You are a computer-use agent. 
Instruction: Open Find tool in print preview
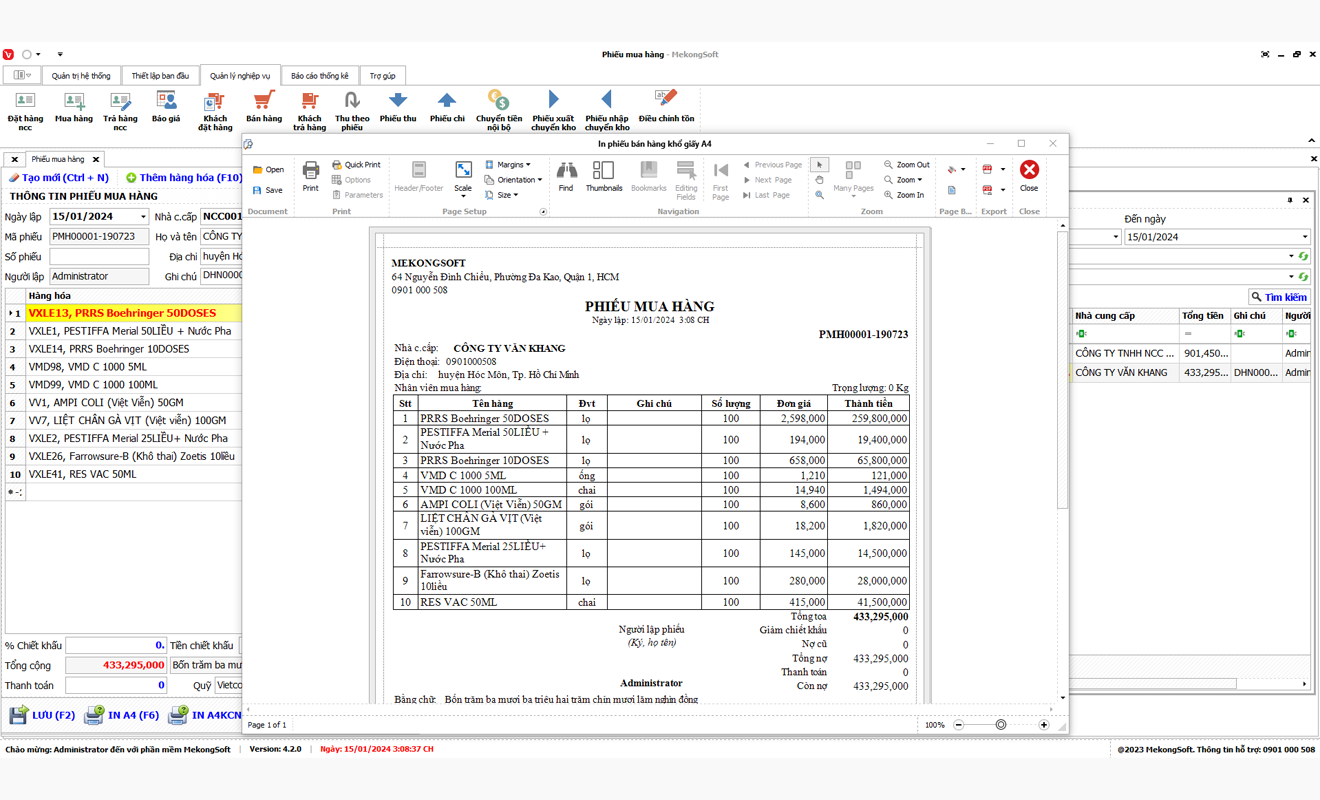click(566, 176)
